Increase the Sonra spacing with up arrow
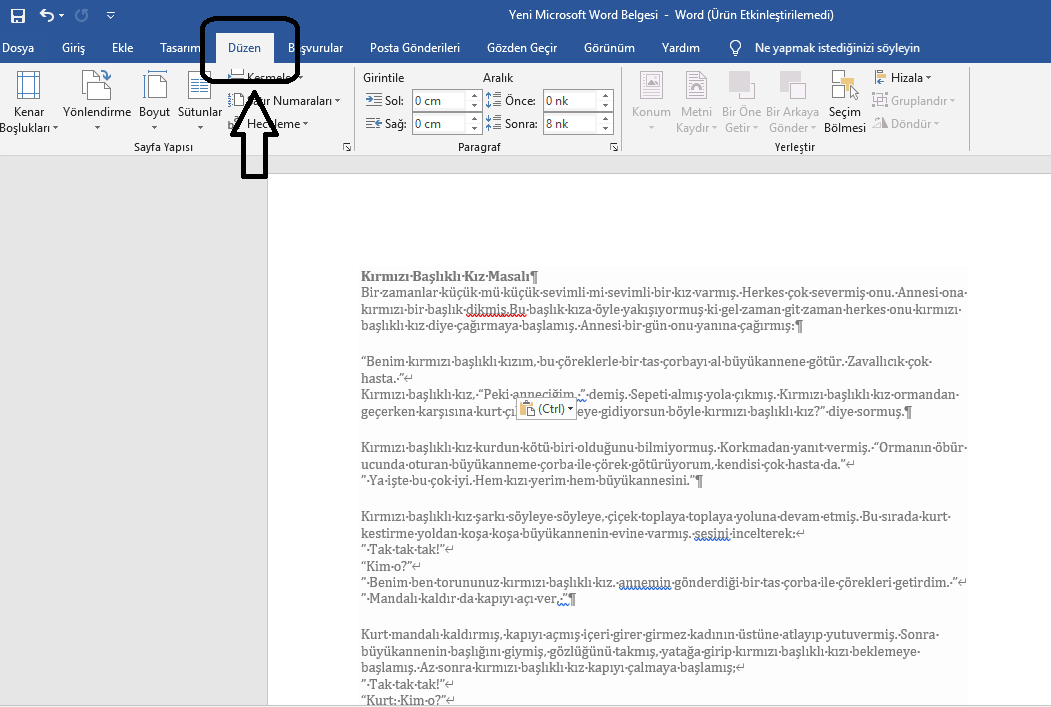This screenshot has width=1051, height=707. coord(605,118)
